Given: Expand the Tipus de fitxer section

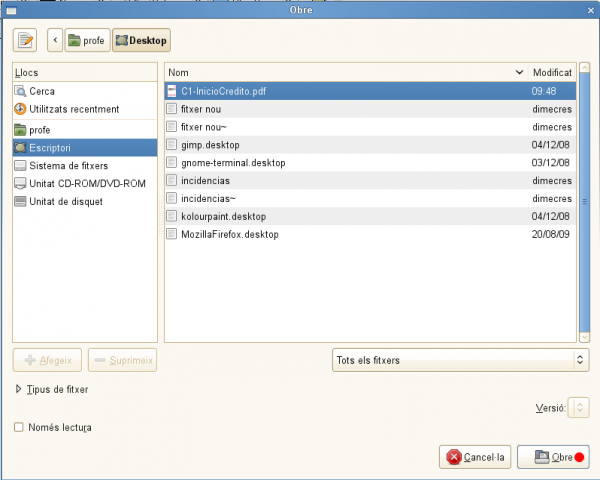Looking at the screenshot, I should (x=19, y=389).
